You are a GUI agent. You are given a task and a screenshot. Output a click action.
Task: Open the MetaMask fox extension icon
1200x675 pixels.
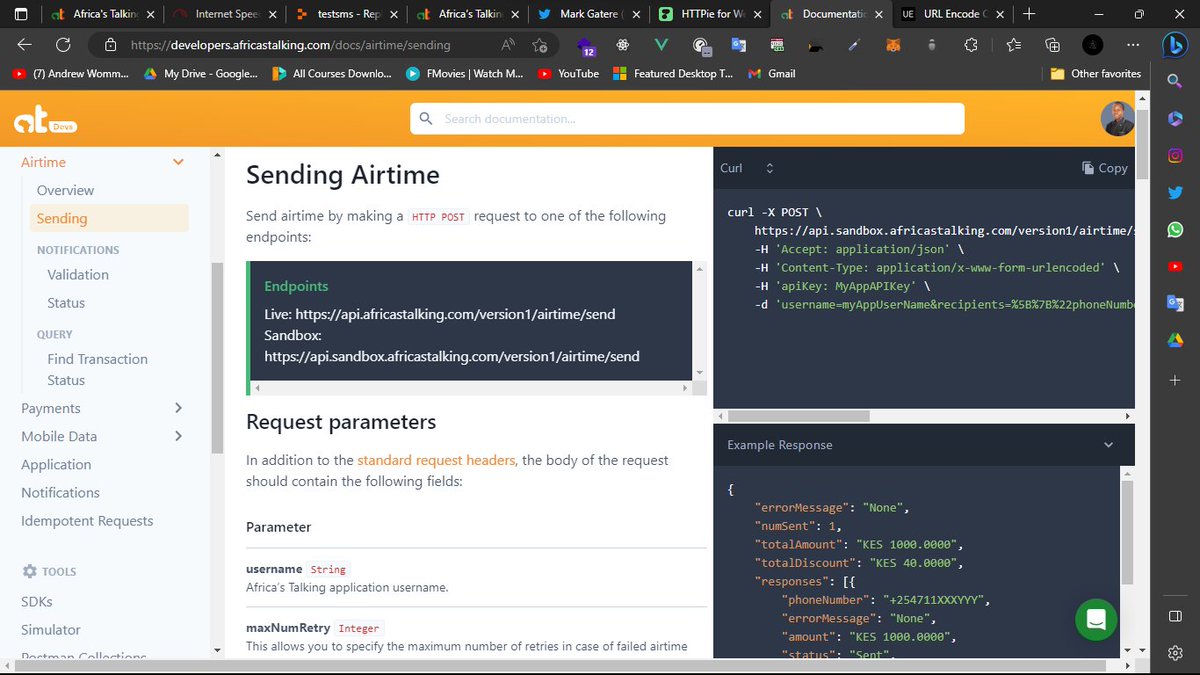pos(895,45)
